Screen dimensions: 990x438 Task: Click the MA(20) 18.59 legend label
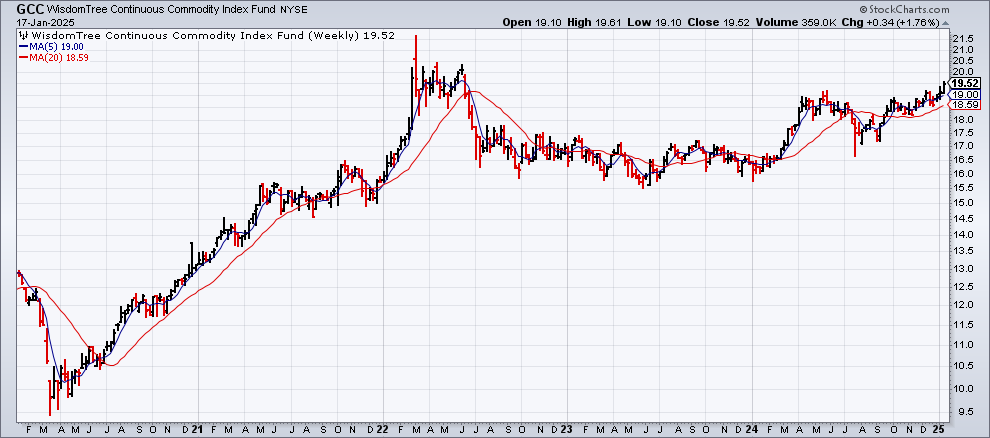(x=59, y=57)
